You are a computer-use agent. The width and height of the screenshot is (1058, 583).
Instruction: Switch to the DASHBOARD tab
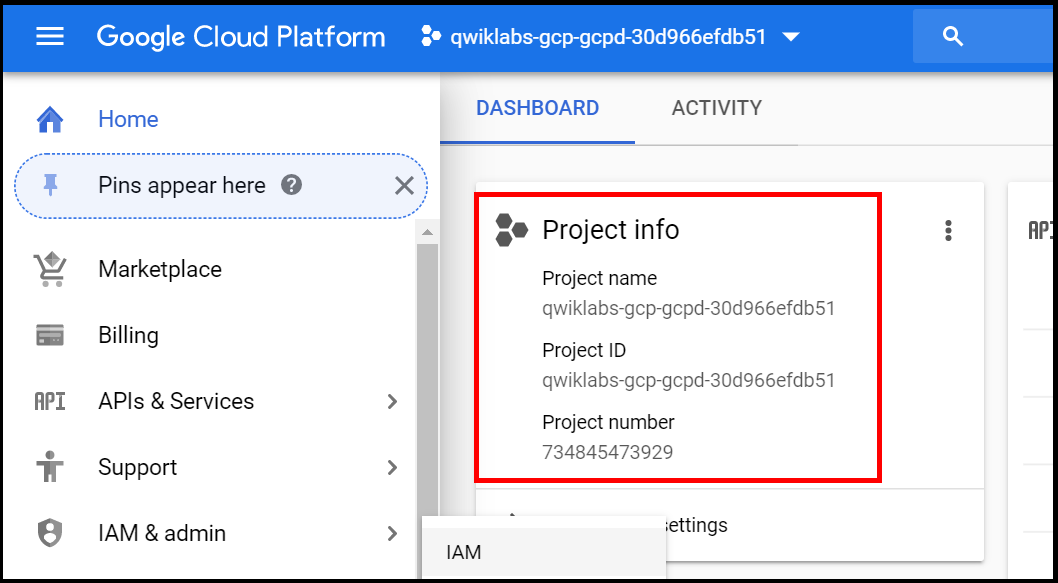[x=538, y=108]
